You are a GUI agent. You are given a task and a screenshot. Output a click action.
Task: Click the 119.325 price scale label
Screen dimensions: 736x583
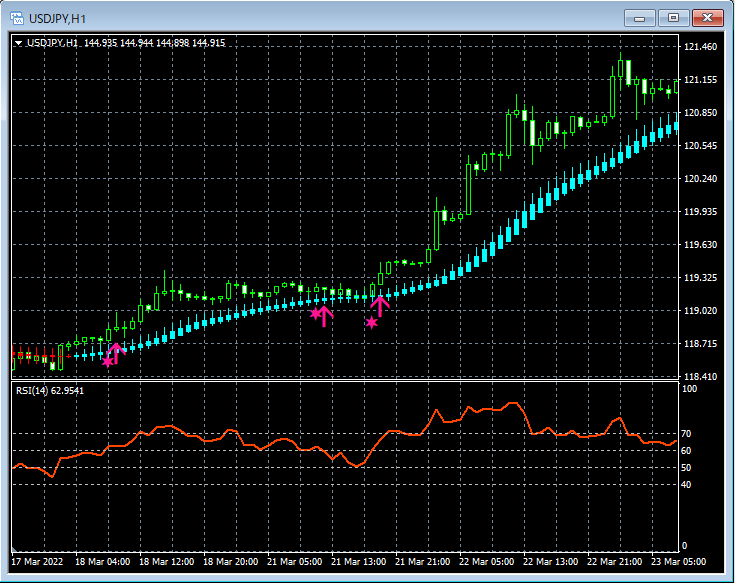point(700,277)
